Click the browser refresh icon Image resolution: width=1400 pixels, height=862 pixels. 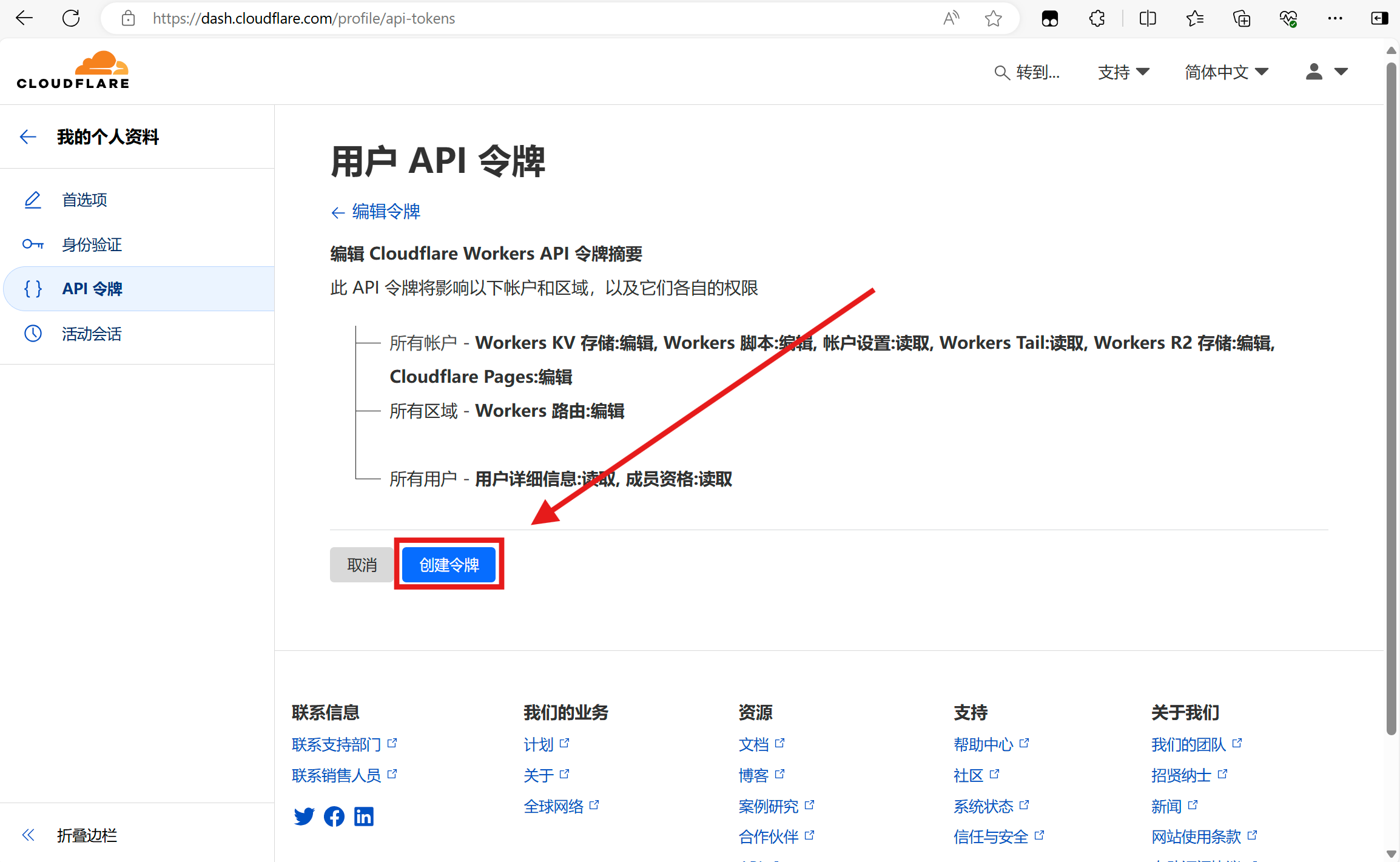(x=71, y=18)
